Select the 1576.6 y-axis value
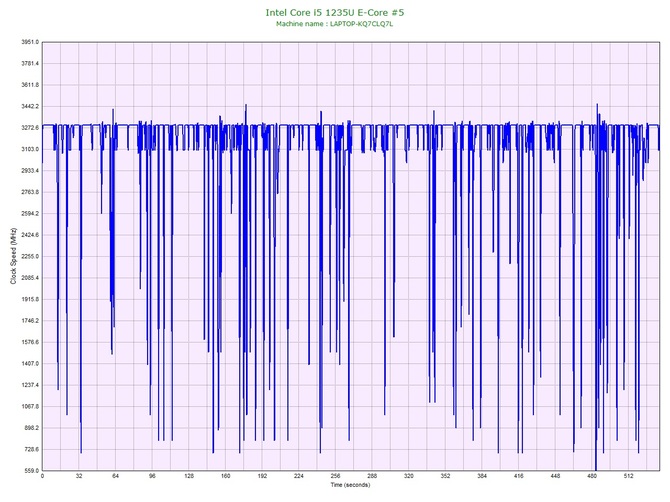This screenshot has height=502, width=670. pyautogui.click(x=29, y=342)
